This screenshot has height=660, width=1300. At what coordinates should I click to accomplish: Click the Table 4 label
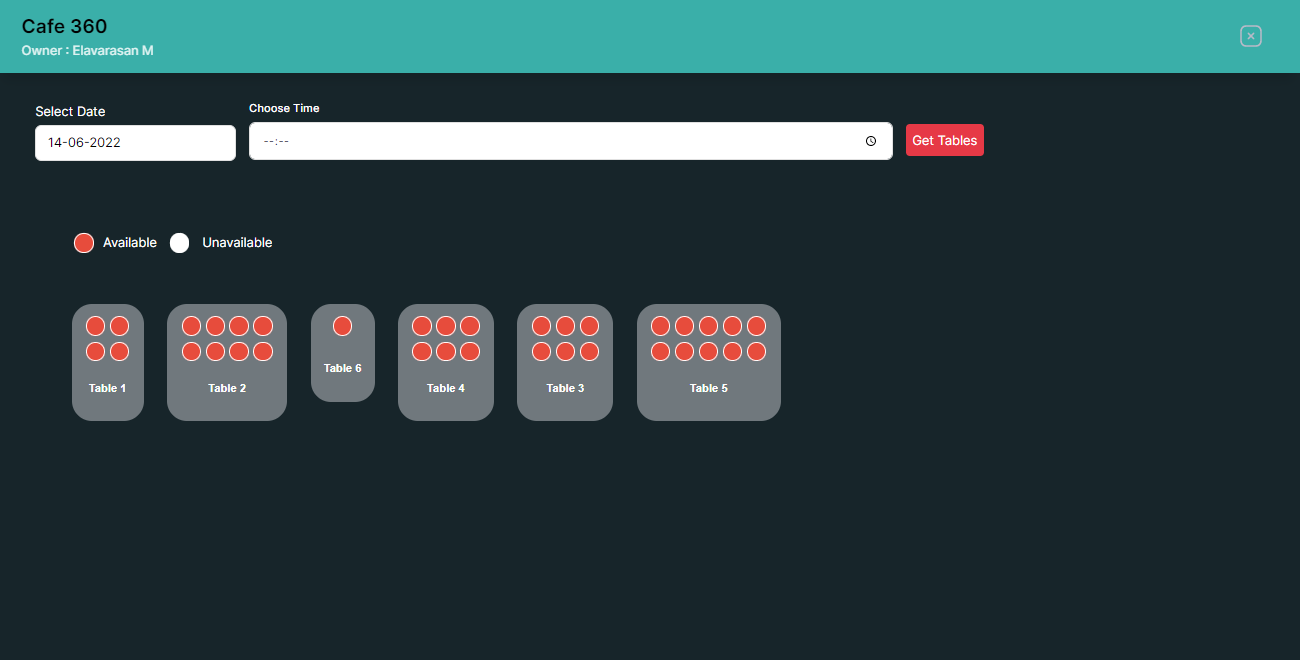pyautogui.click(x=445, y=388)
